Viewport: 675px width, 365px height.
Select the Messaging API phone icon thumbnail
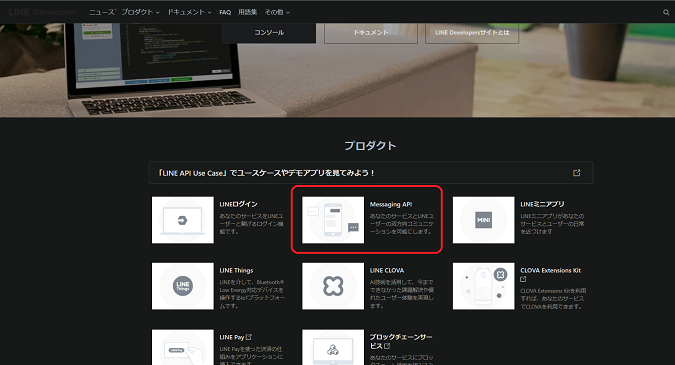tap(333, 220)
